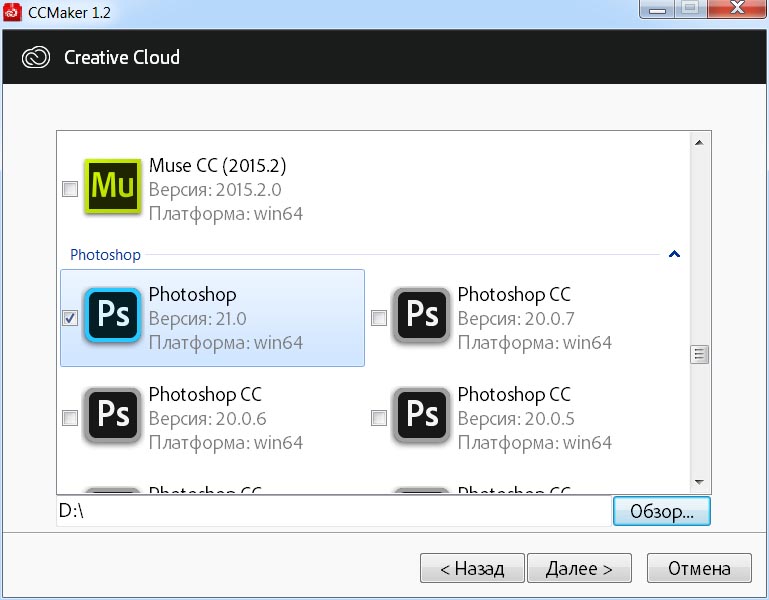Screen dimensions: 769x600
Task: Check the Muse CC (2015.2) checkbox
Action: pyautogui.click(x=70, y=189)
